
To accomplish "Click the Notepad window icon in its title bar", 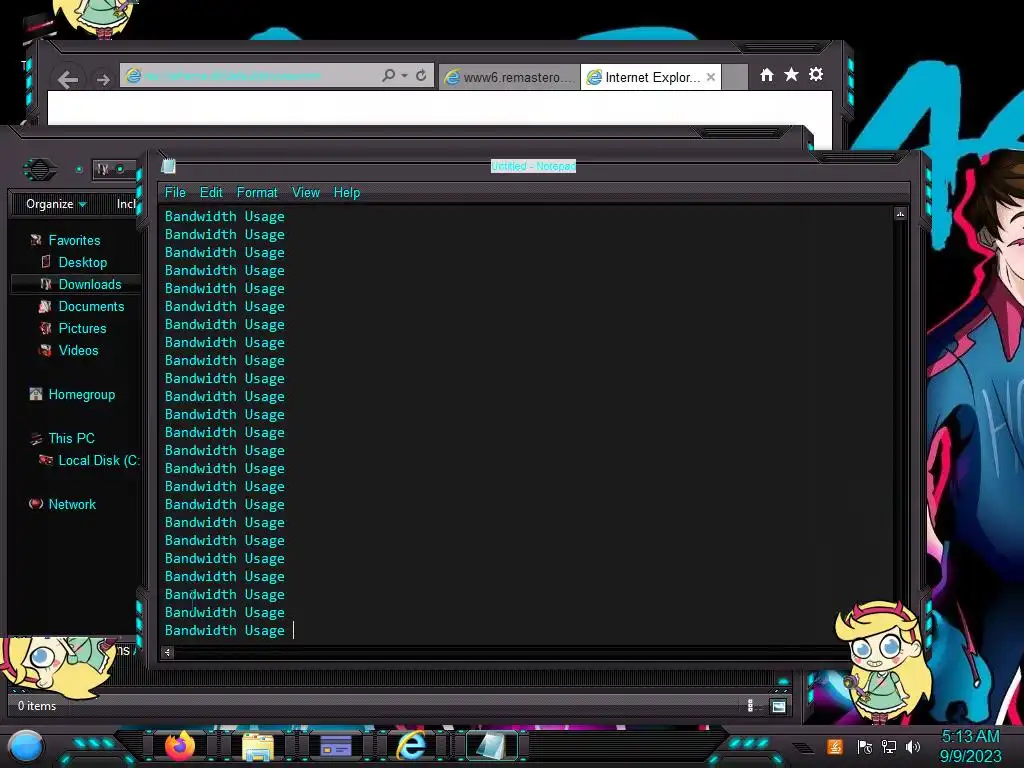I will pos(168,166).
